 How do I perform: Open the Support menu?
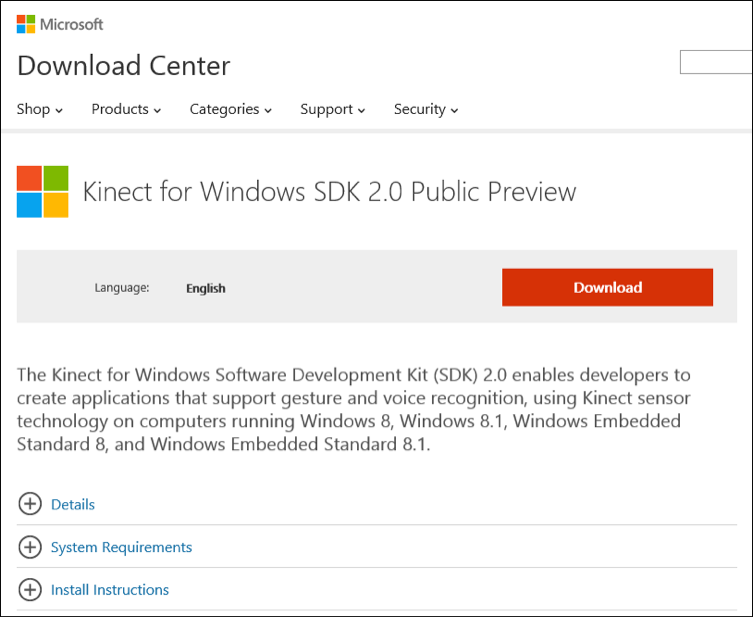pos(332,109)
